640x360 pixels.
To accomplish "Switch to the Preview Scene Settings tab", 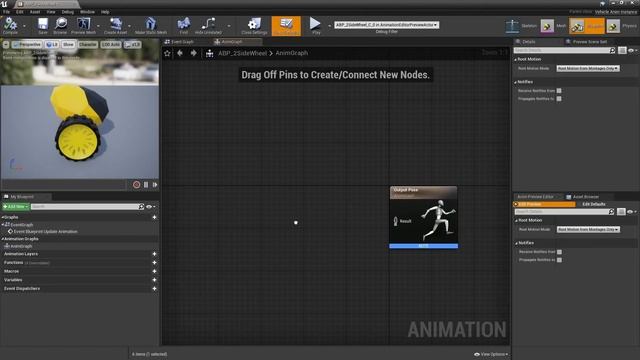I will pos(589,42).
